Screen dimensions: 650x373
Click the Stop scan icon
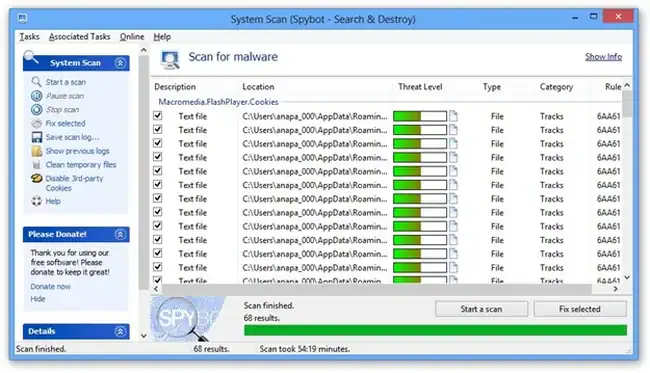(36, 109)
